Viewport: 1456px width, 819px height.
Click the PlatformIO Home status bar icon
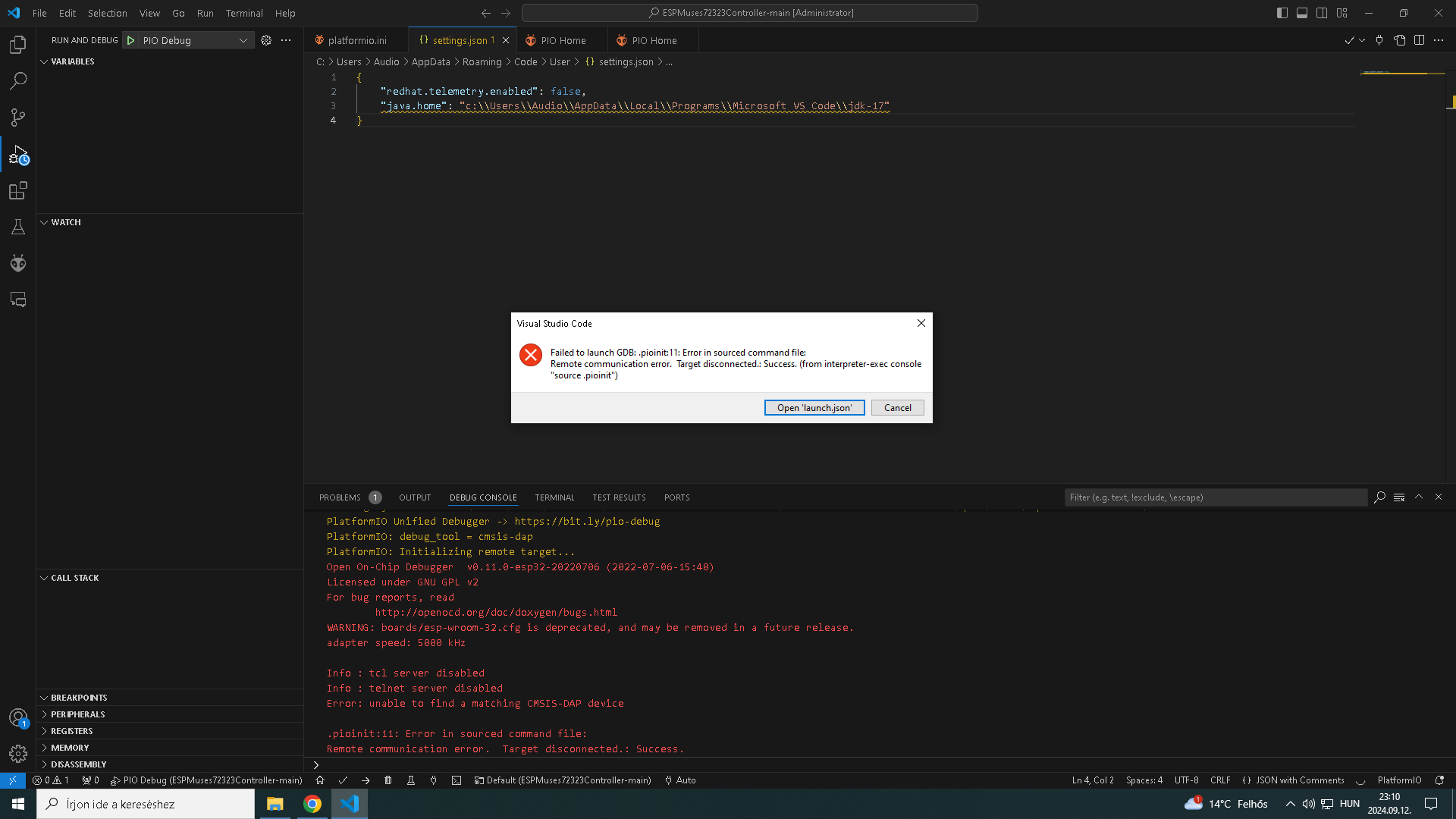point(320,780)
